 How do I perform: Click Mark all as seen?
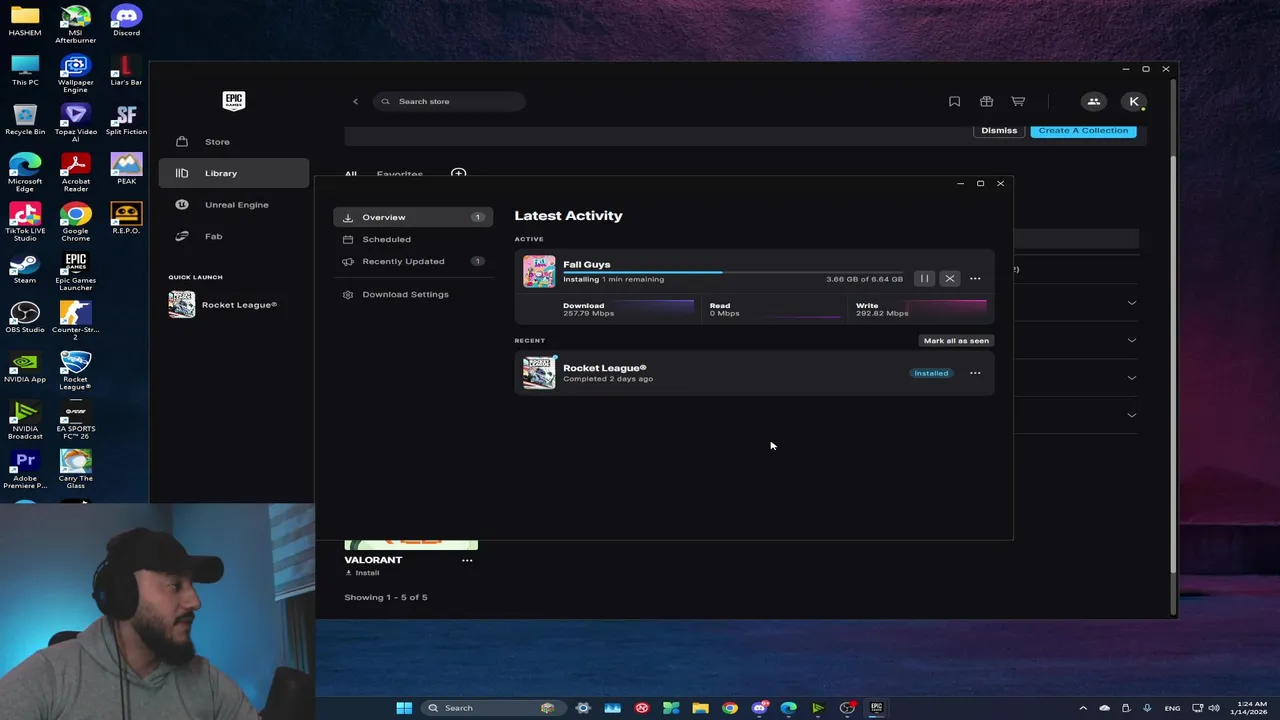point(956,341)
